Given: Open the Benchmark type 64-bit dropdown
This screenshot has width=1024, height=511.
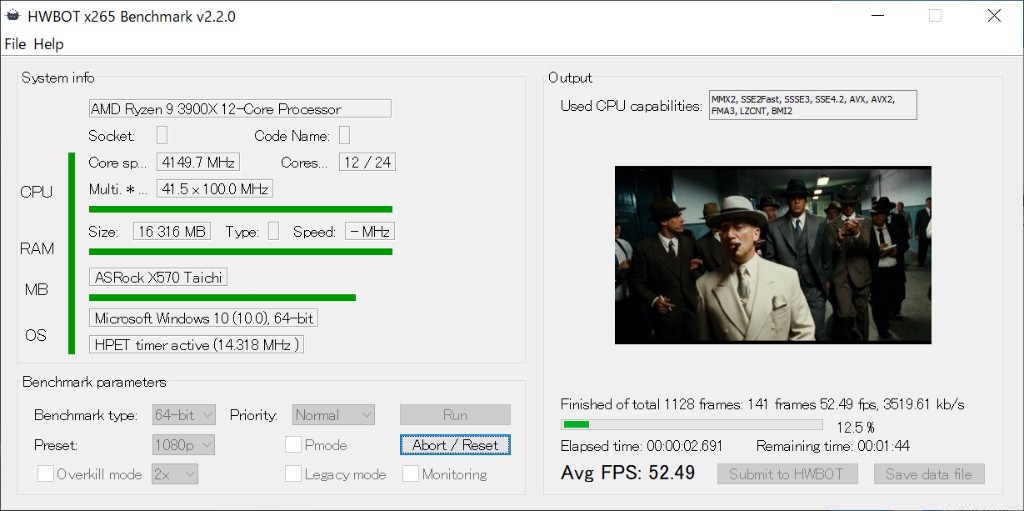Looking at the screenshot, I should (x=184, y=415).
